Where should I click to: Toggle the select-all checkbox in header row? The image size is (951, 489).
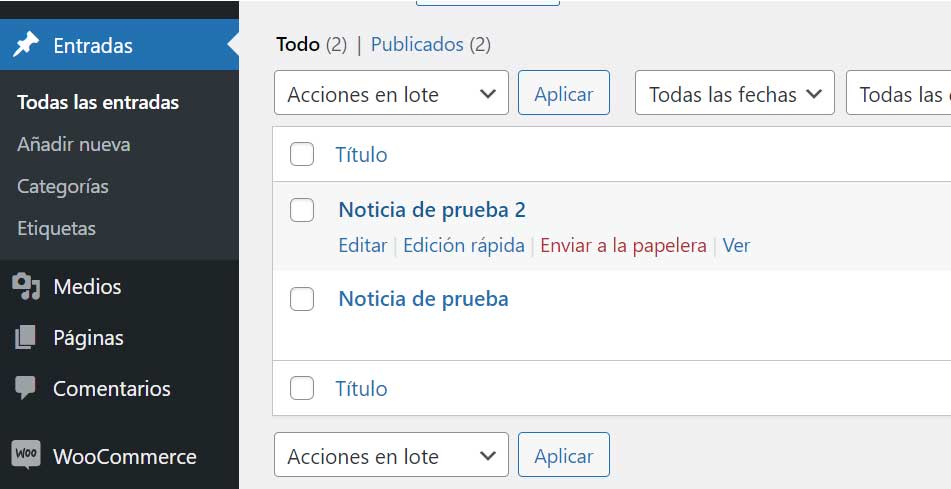301,154
